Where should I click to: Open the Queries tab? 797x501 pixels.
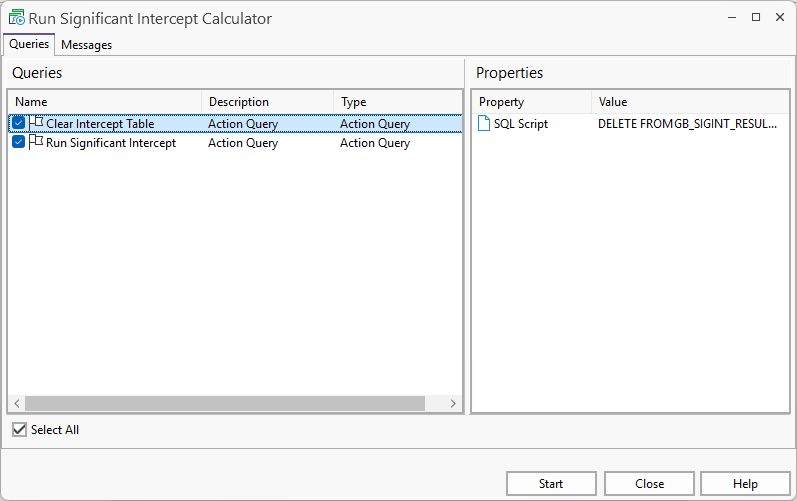point(29,44)
